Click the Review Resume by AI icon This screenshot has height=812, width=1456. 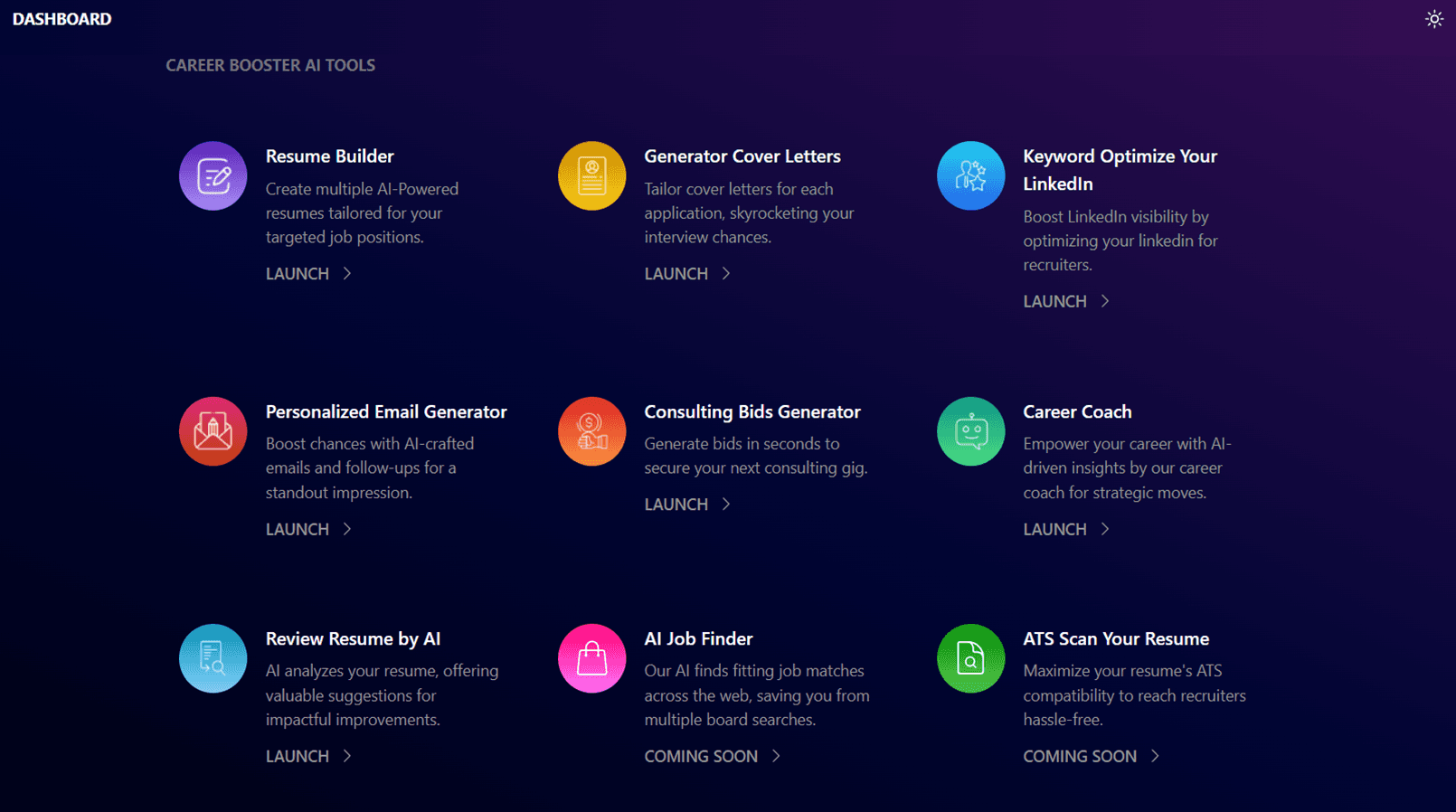[213, 658]
